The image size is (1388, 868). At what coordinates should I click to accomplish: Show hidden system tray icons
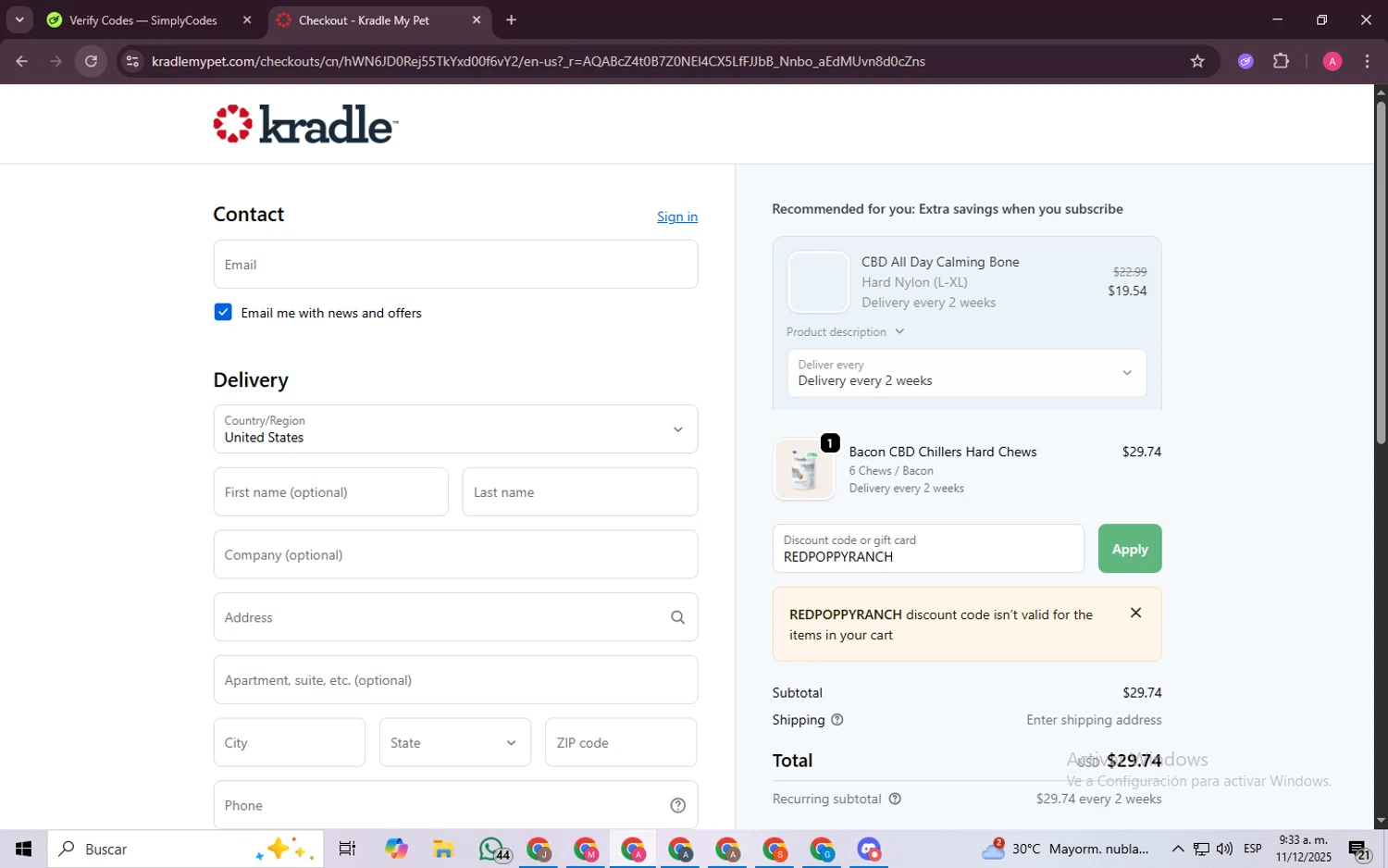[1177, 849]
